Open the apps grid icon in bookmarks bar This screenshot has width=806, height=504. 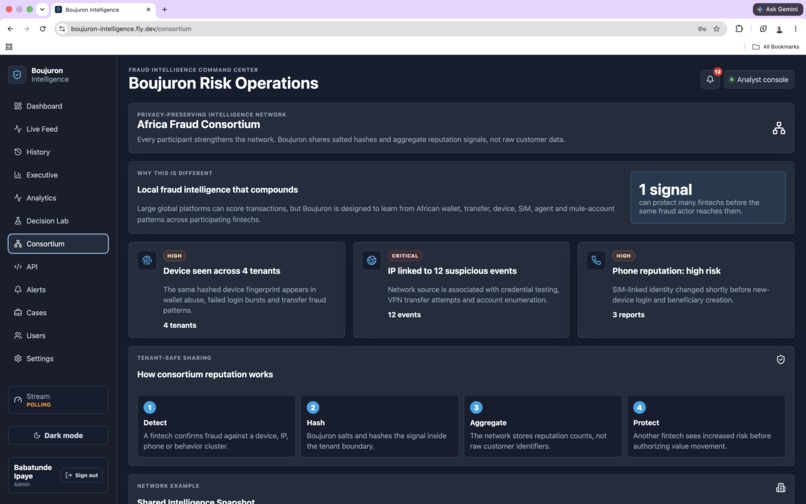9,47
